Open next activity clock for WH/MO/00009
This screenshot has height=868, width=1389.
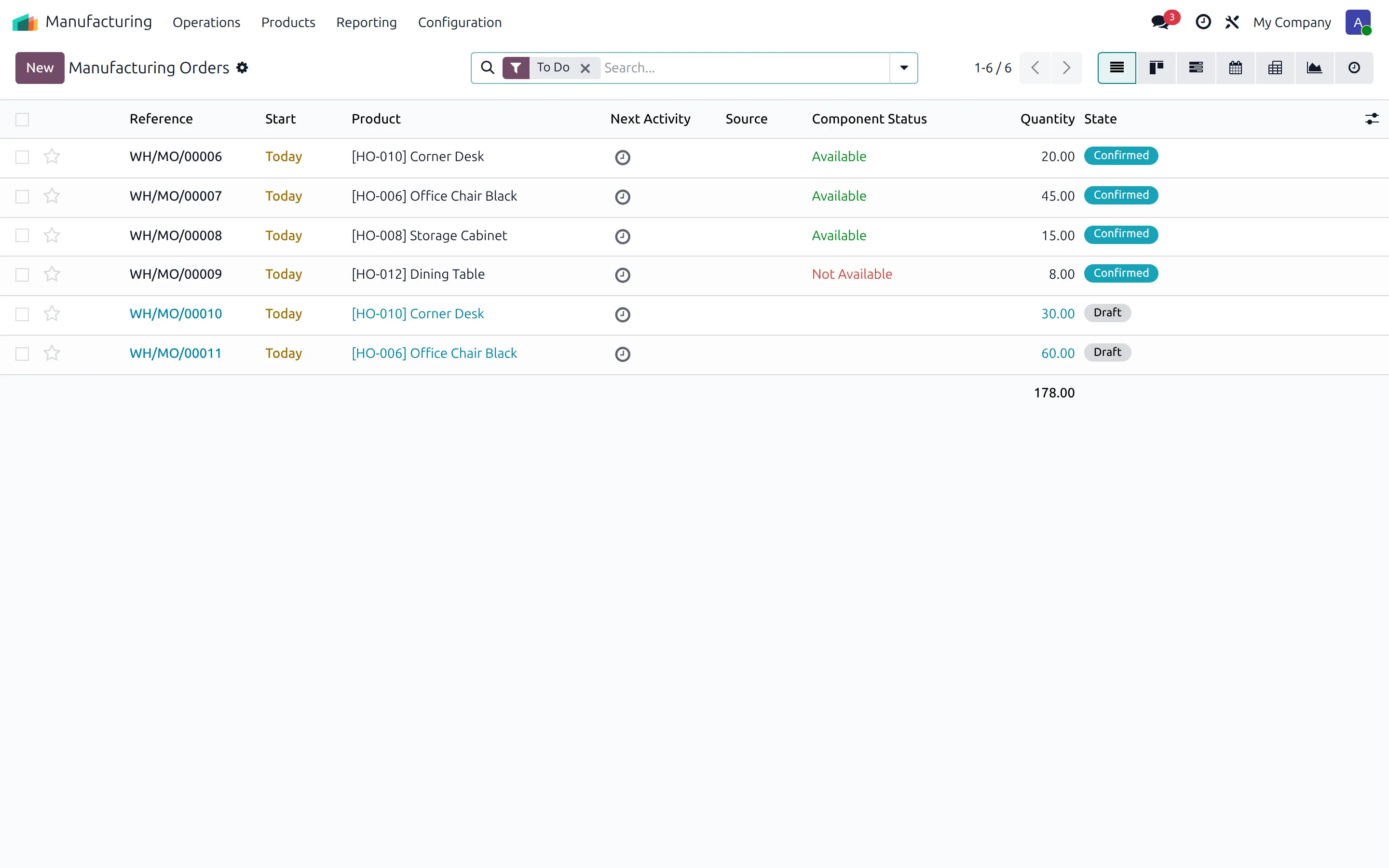click(x=623, y=275)
